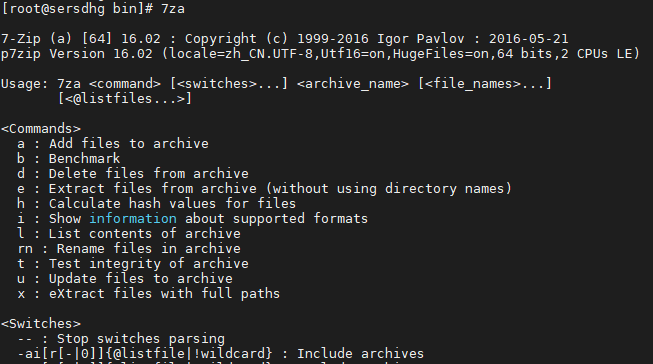The image size is (653, 364).
Task: Click "Calculate hash values for files" text
Action: coord(172,204)
